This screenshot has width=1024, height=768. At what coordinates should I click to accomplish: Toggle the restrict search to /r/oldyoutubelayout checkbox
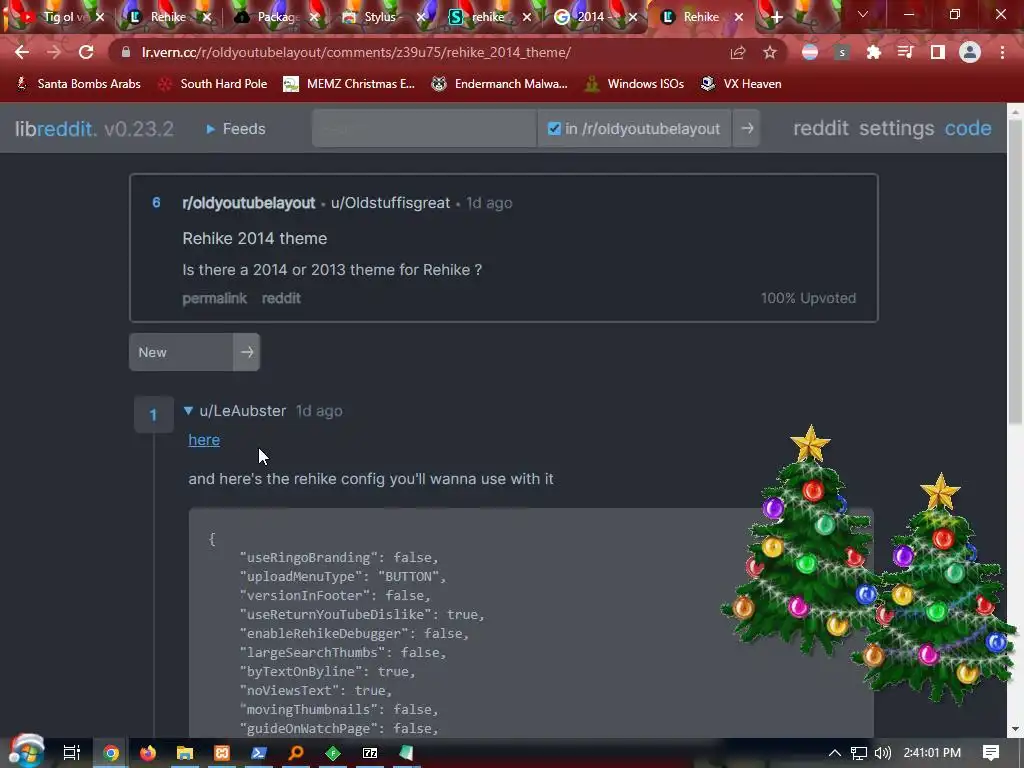pos(554,129)
